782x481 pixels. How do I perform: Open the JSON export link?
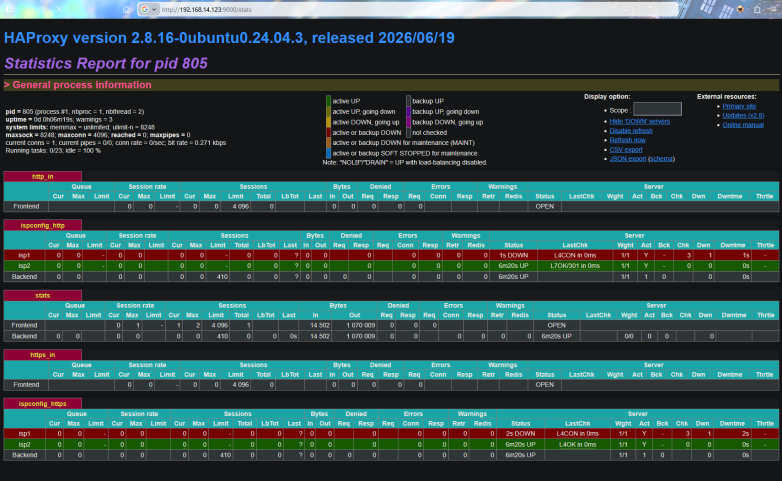[627, 159]
